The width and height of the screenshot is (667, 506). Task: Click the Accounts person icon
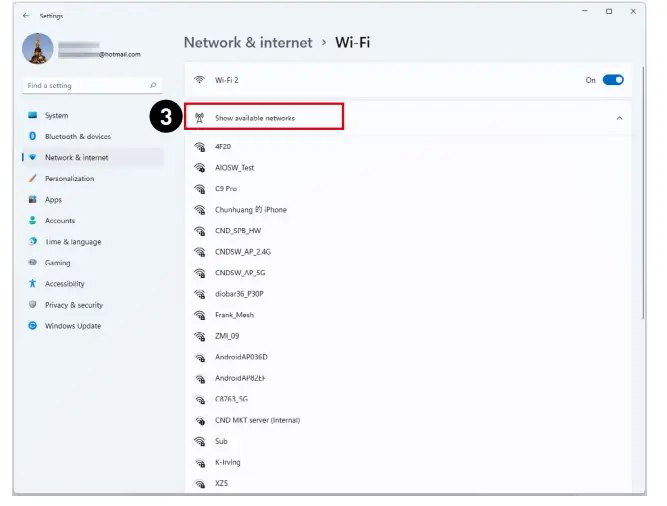tap(33, 221)
